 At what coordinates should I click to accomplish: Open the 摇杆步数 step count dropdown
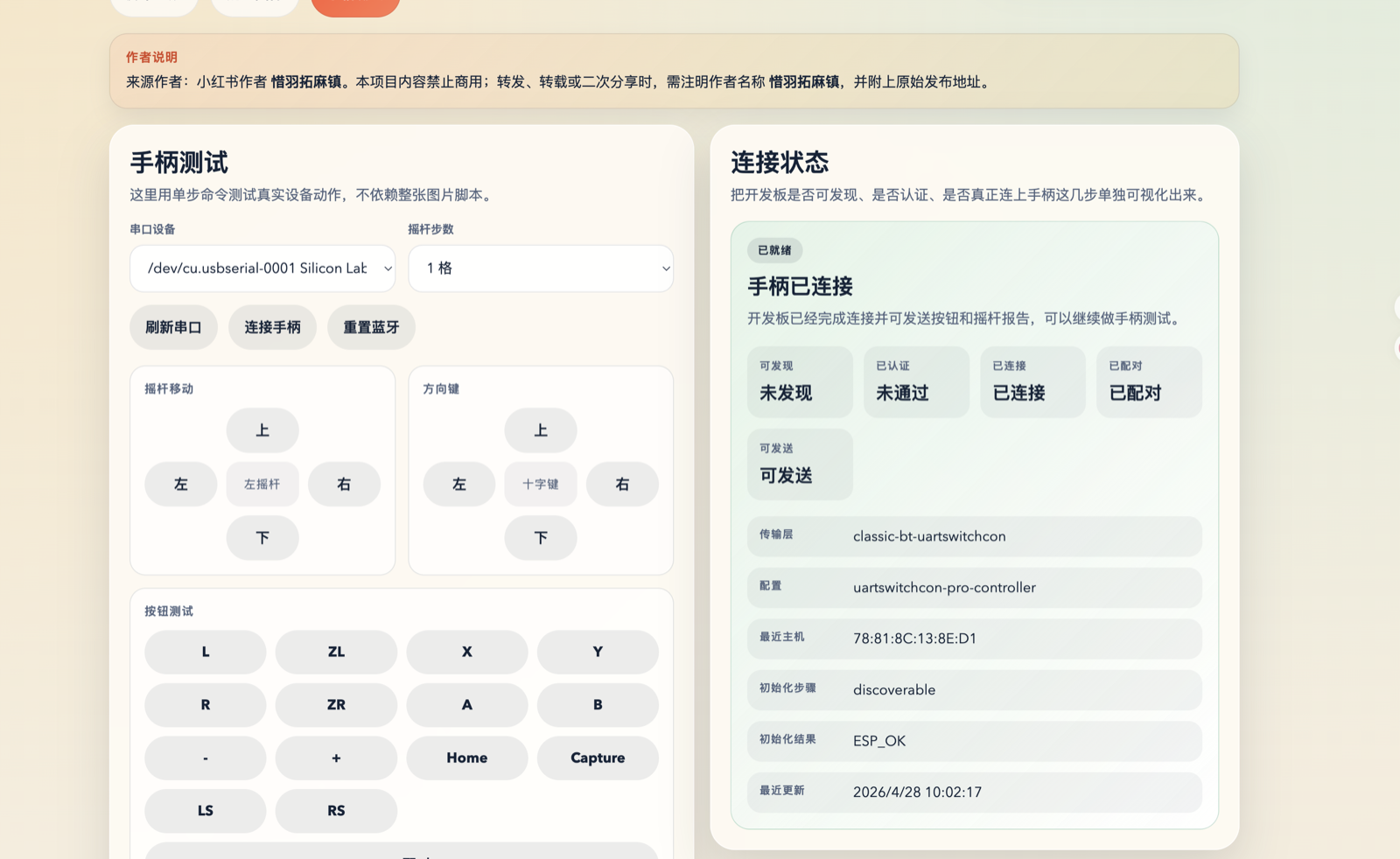541,269
